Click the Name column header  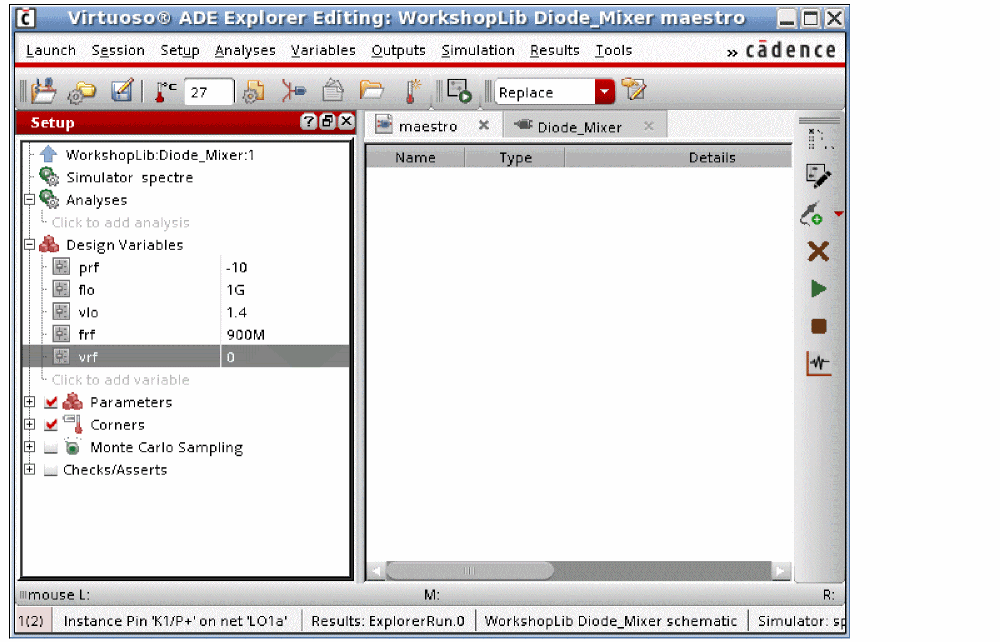(415, 157)
